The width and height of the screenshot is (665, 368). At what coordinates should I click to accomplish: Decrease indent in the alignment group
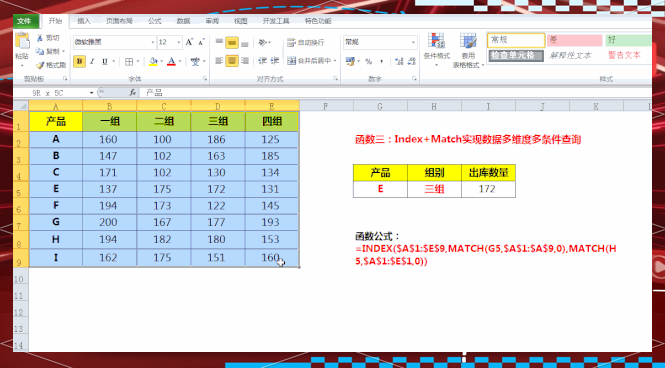pyautogui.click(x=262, y=61)
